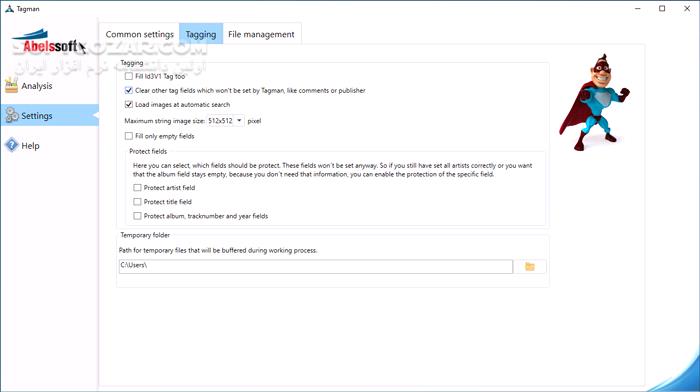This screenshot has width=700, height=392.
Task: Click the Abelssoft logo
Action: [48, 42]
